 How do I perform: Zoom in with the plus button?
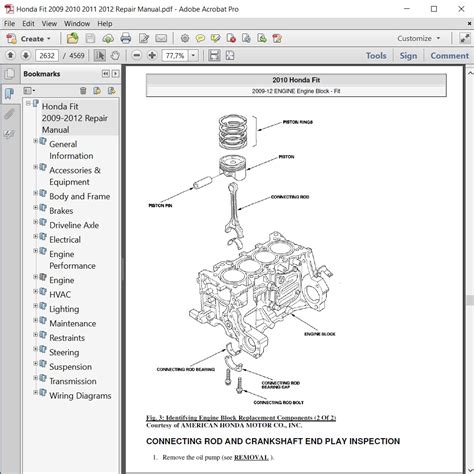(x=152, y=55)
